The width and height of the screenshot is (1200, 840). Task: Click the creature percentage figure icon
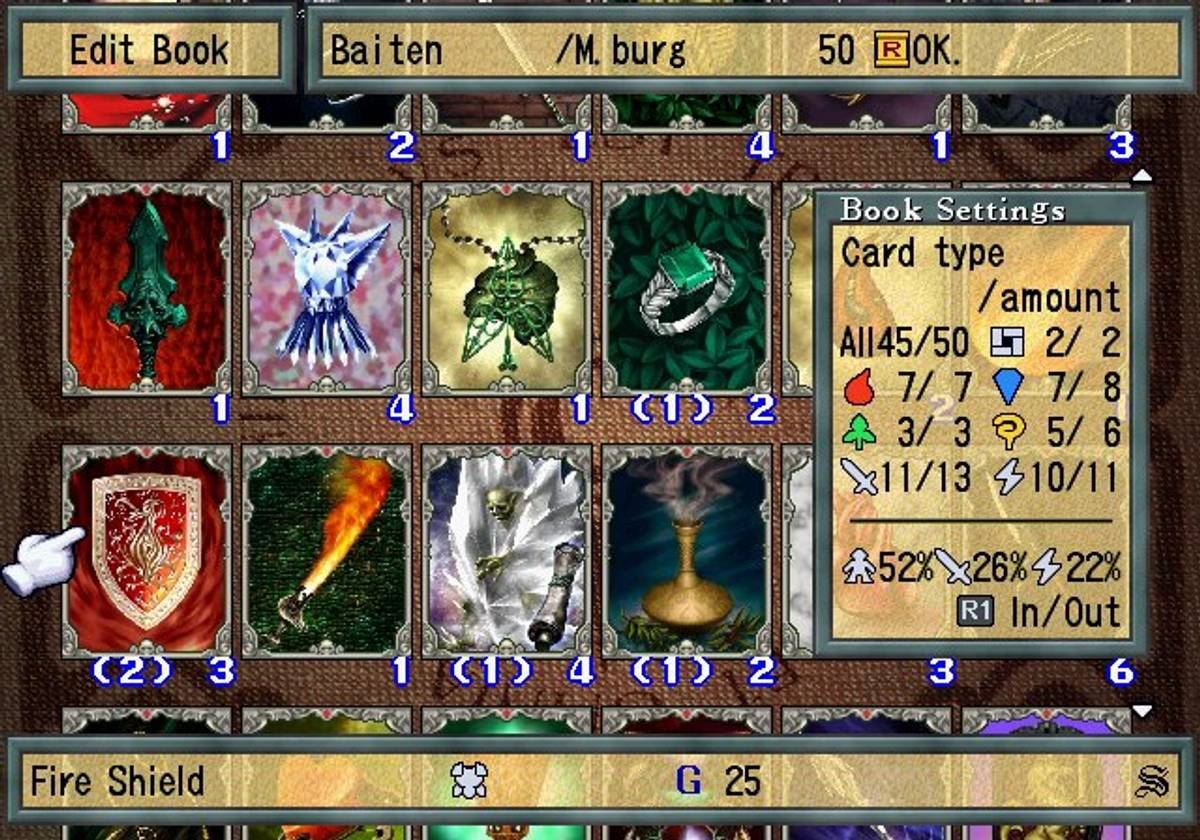[x=858, y=568]
